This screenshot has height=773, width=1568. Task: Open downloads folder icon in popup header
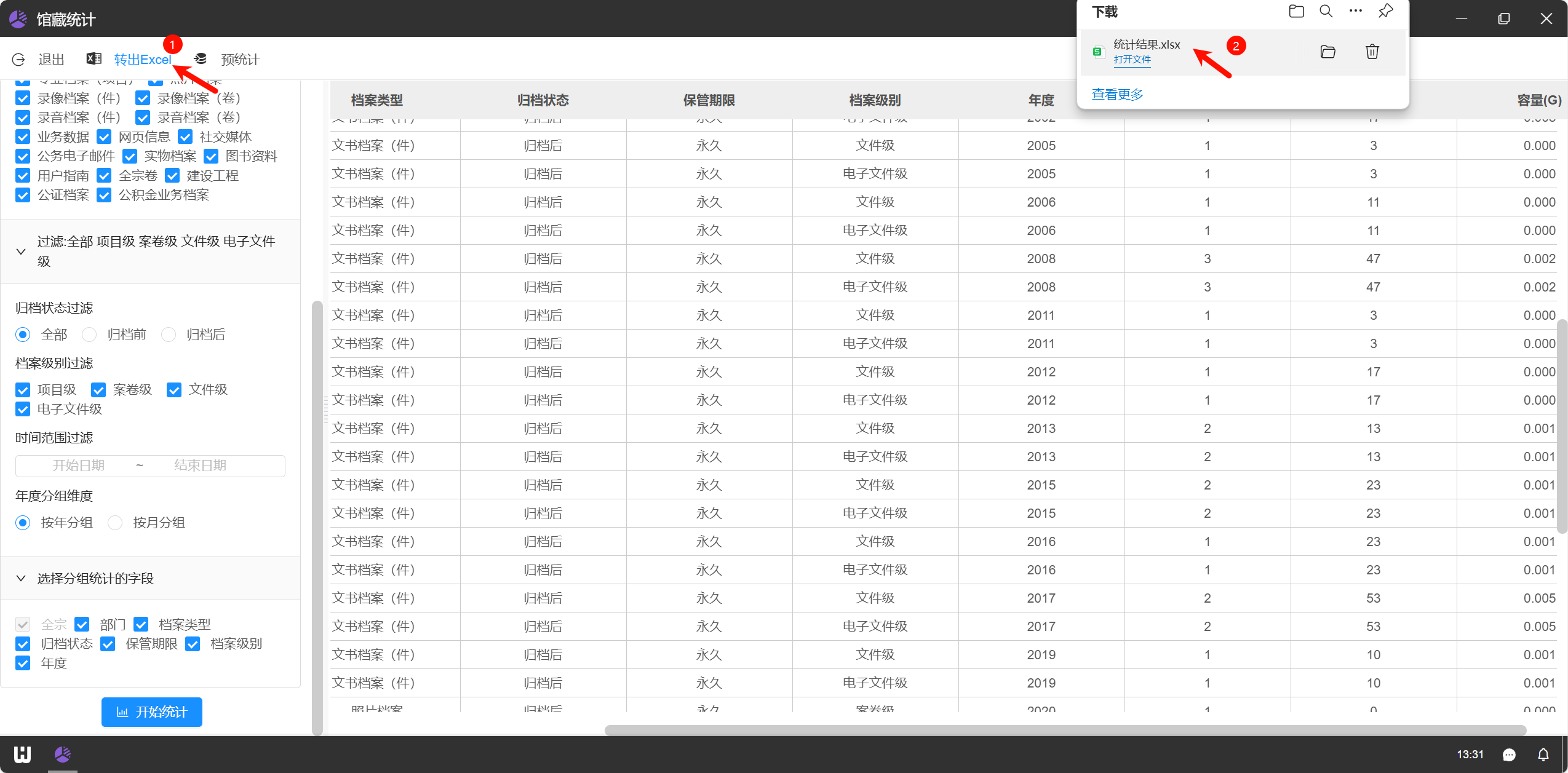coord(1296,11)
